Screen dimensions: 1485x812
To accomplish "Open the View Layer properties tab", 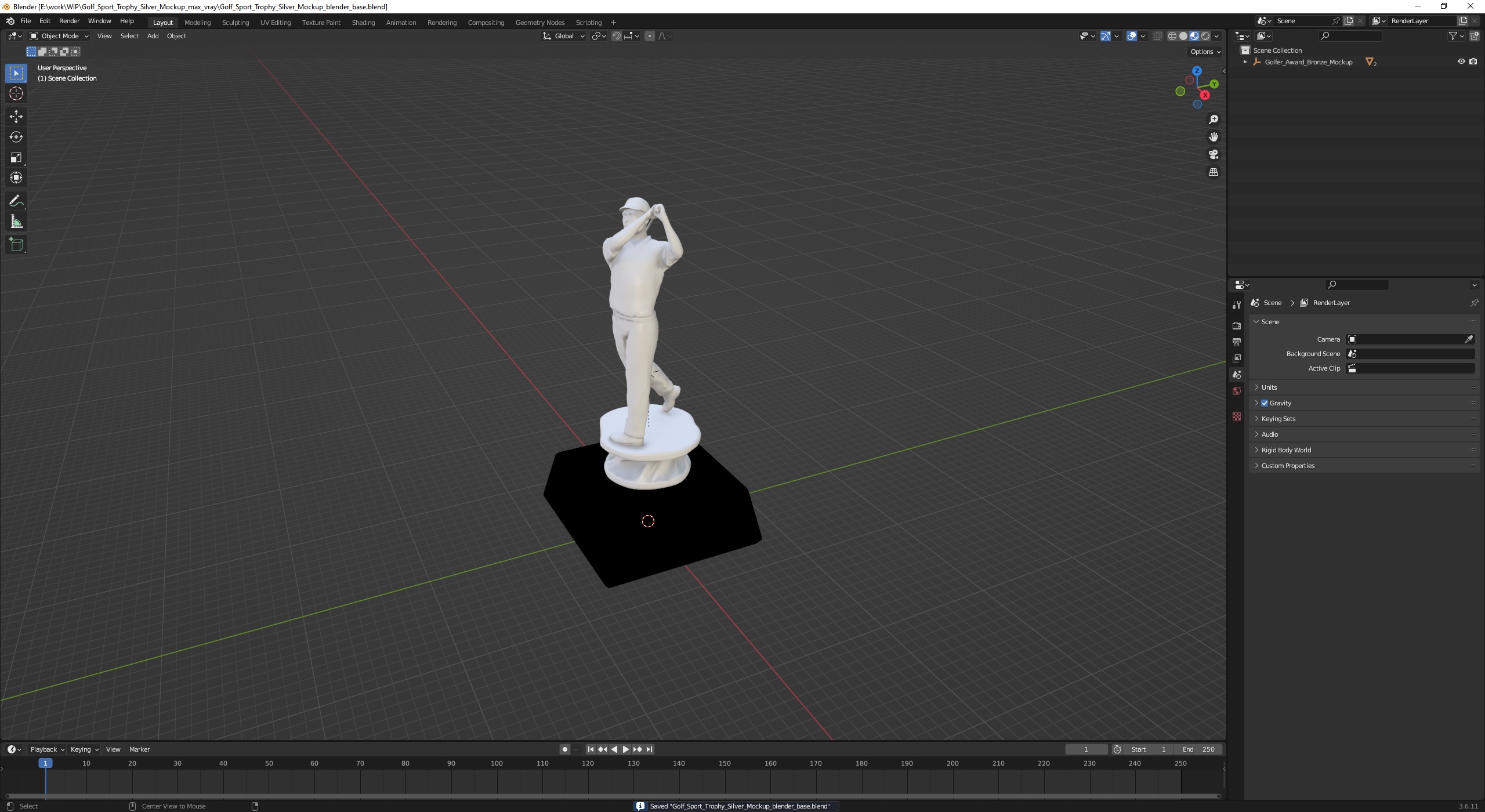I will point(1236,358).
